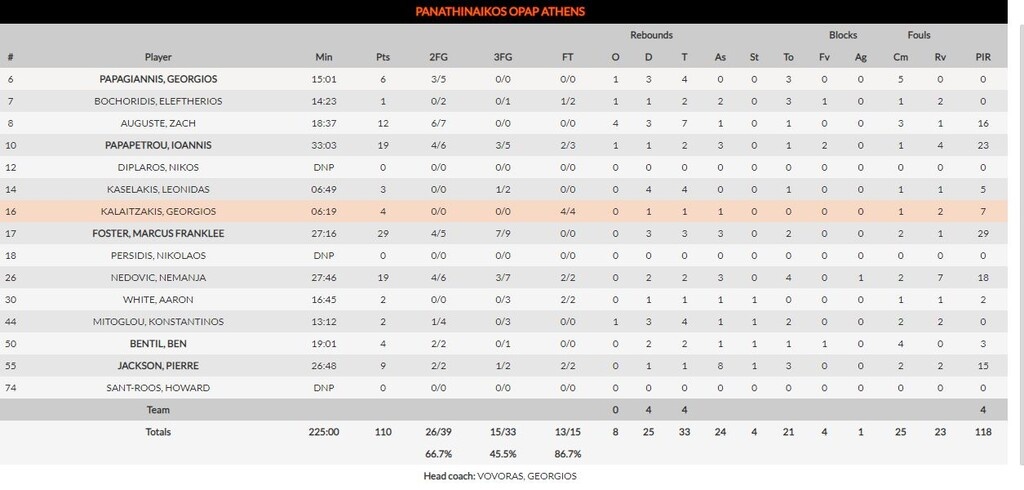
Task: Click the Pts column header
Action: tap(383, 57)
